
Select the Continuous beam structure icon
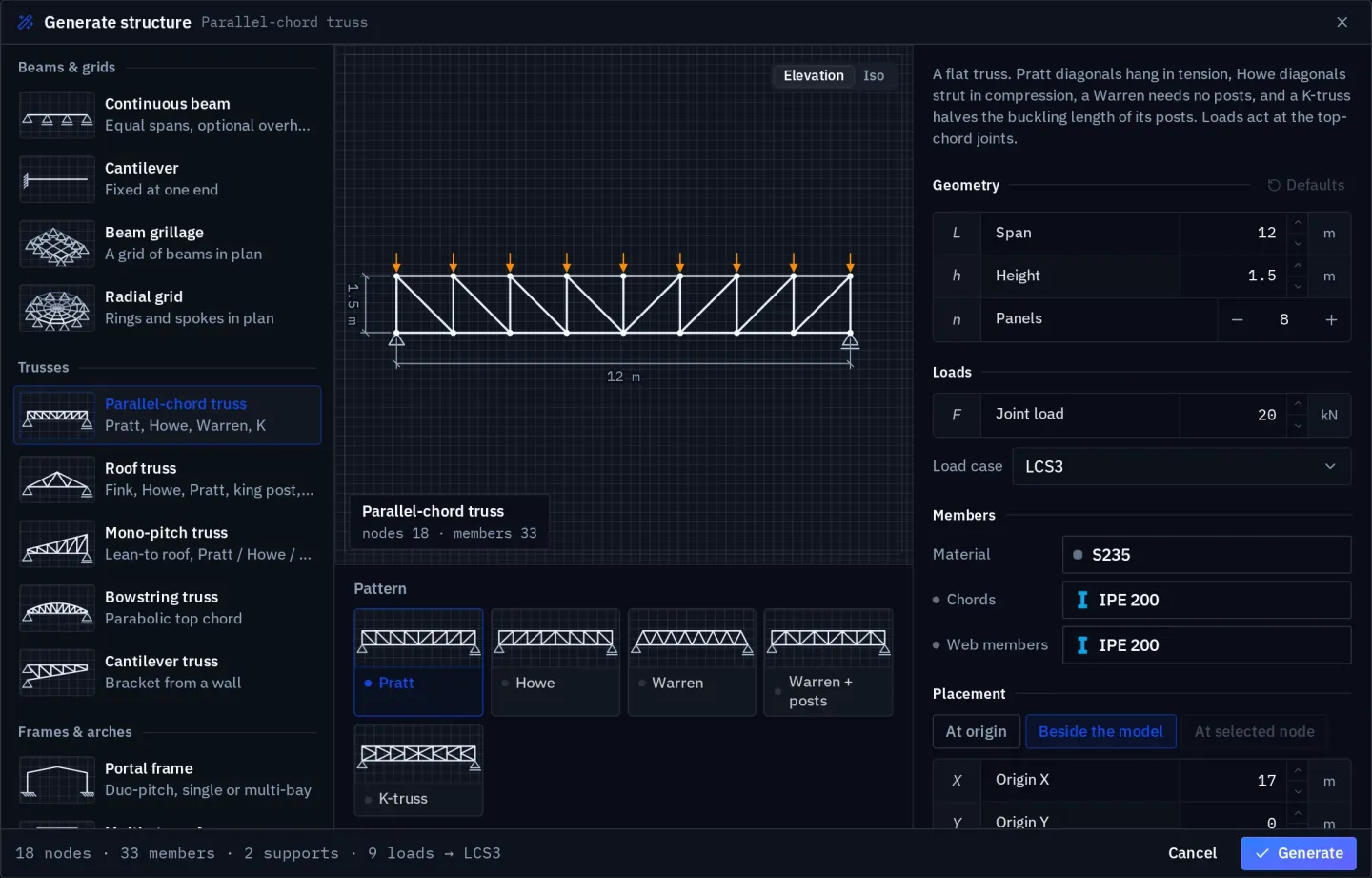(x=57, y=115)
